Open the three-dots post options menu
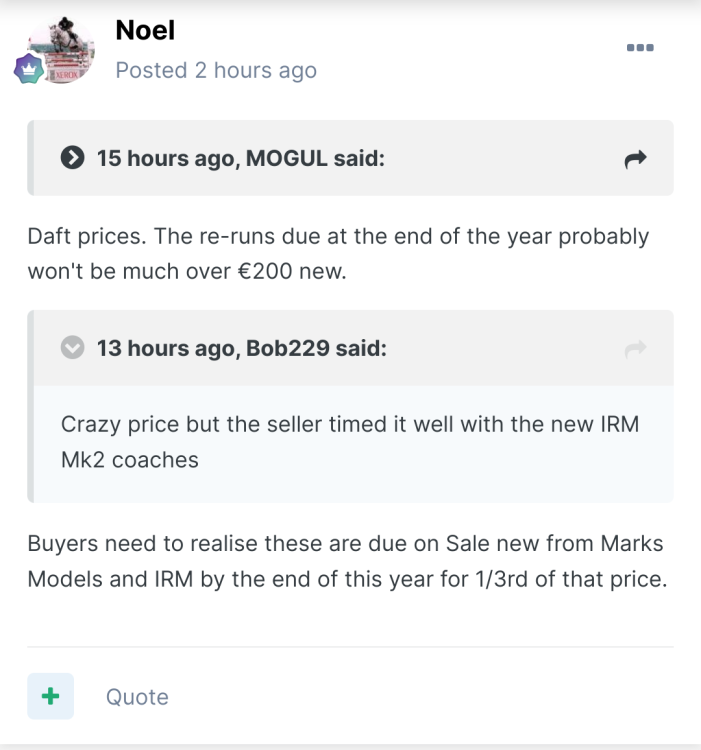 pos(639,47)
